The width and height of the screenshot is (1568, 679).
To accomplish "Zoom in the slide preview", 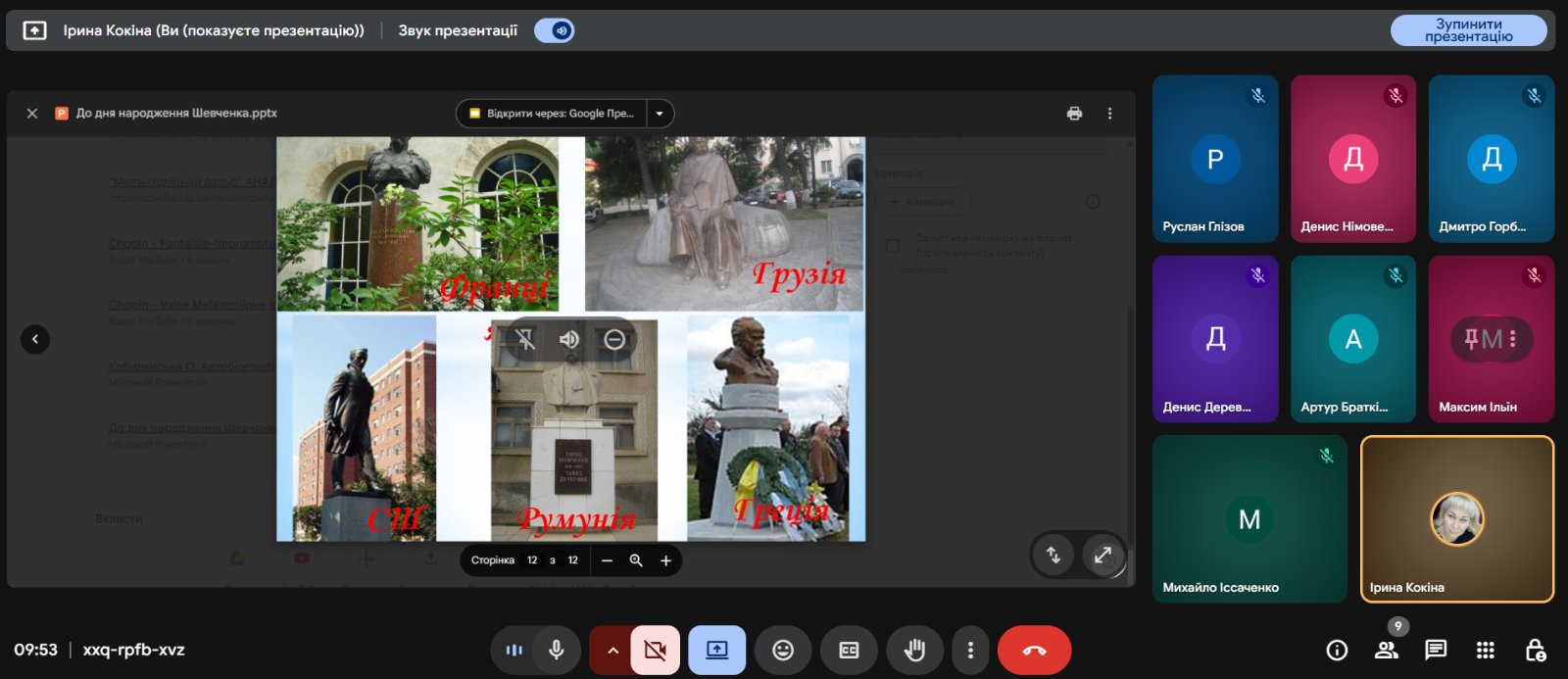I will tap(665, 560).
